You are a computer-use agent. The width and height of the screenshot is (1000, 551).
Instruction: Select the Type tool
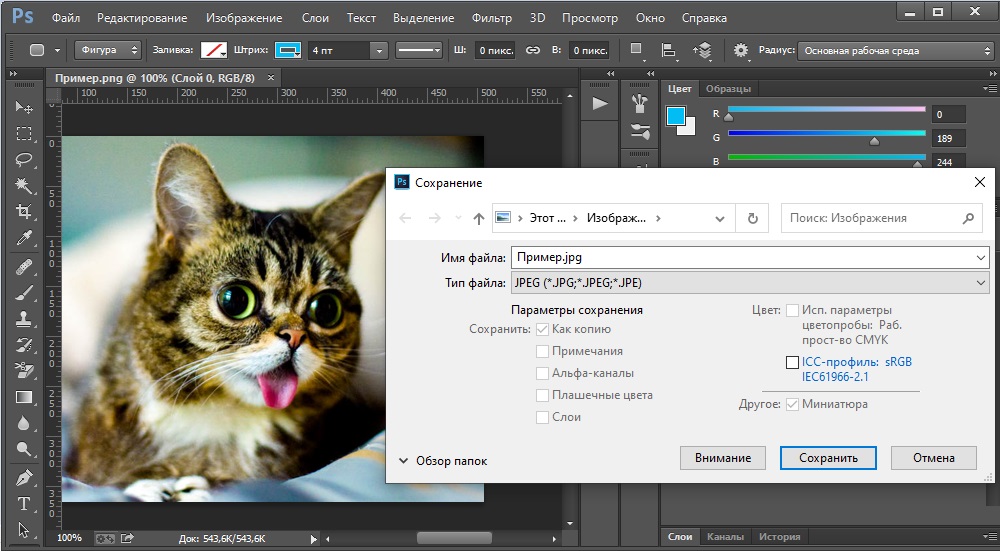coord(24,504)
